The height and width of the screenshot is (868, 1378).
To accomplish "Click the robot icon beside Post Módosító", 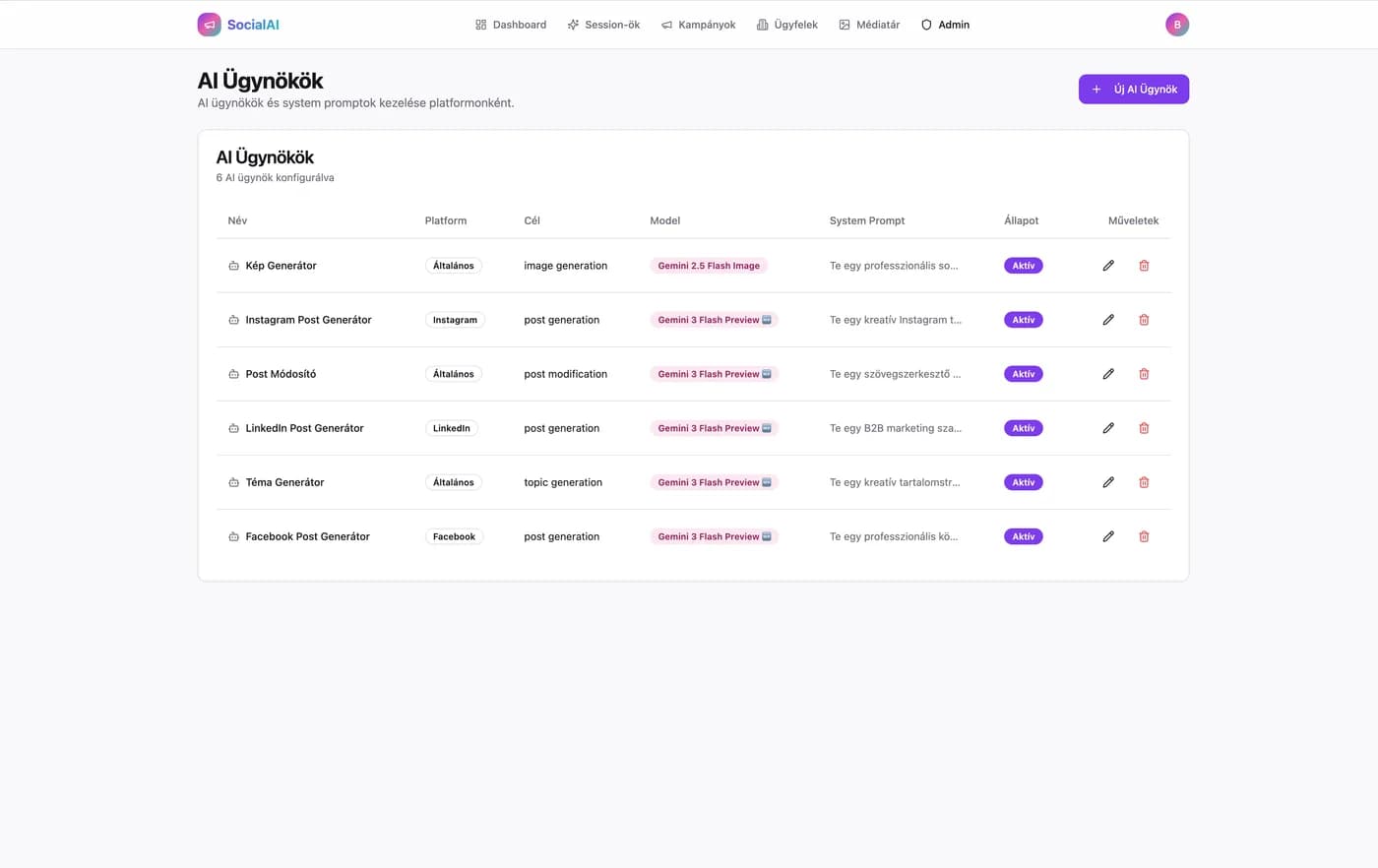I will coord(233,374).
